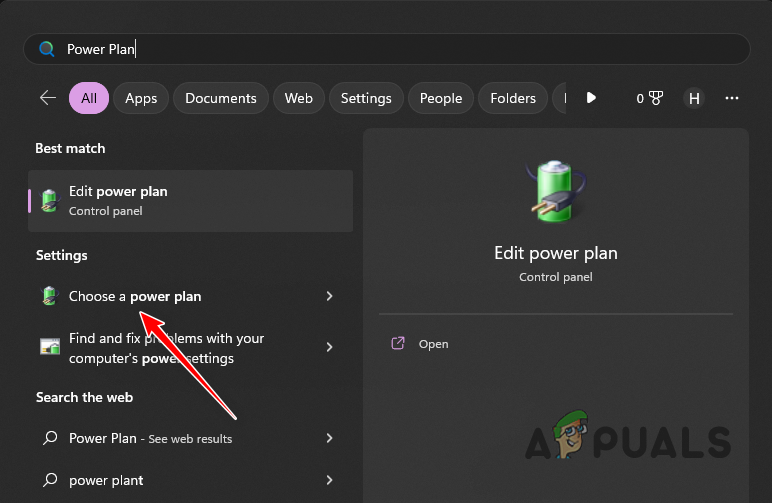Expand the Find and fix problems chevron

pyautogui.click(x=329, y=347)
